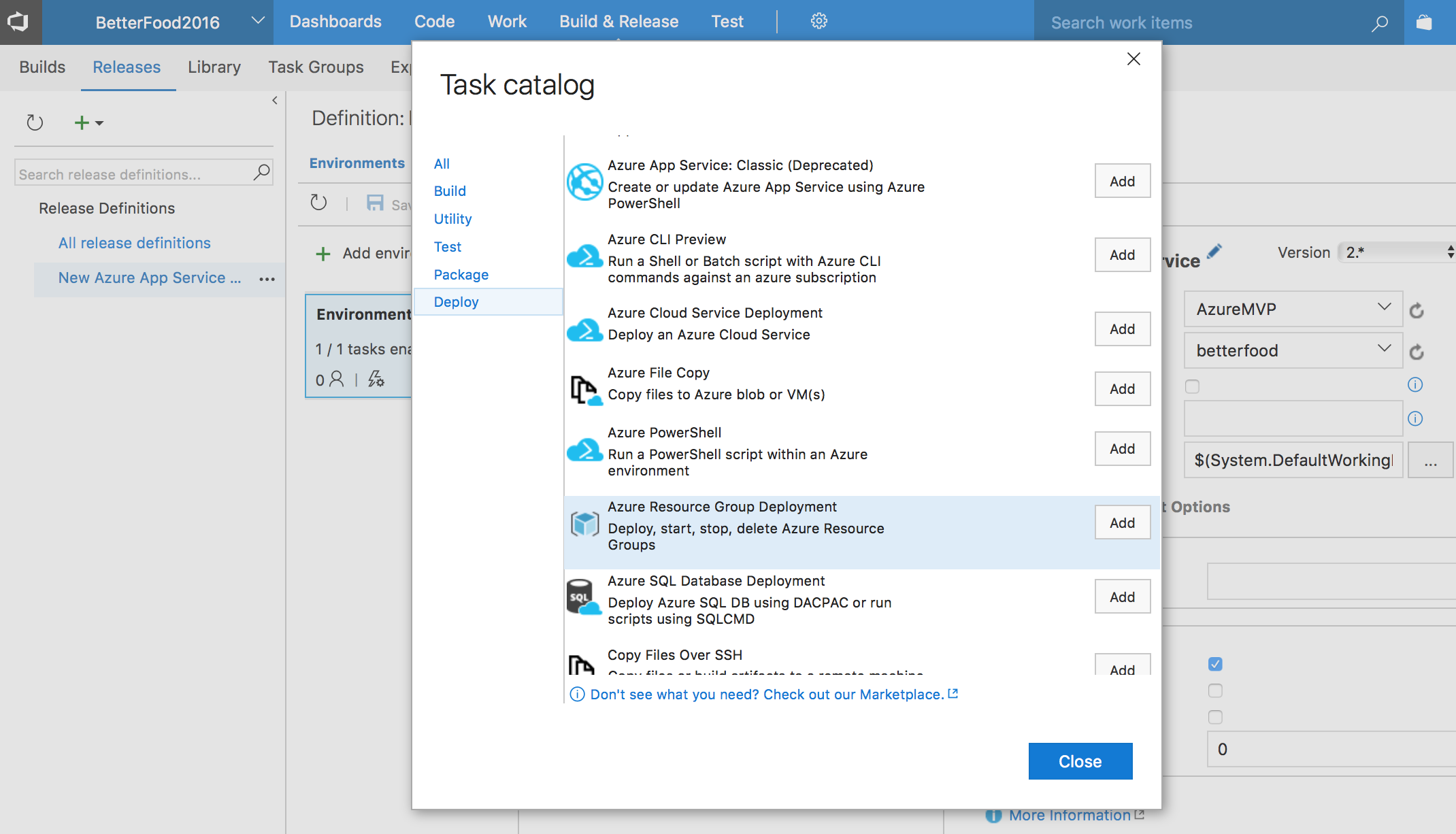Viewport: 1456px width, 834px height.
Task: Switch to the Builds tab
Action: pos(42,67)
